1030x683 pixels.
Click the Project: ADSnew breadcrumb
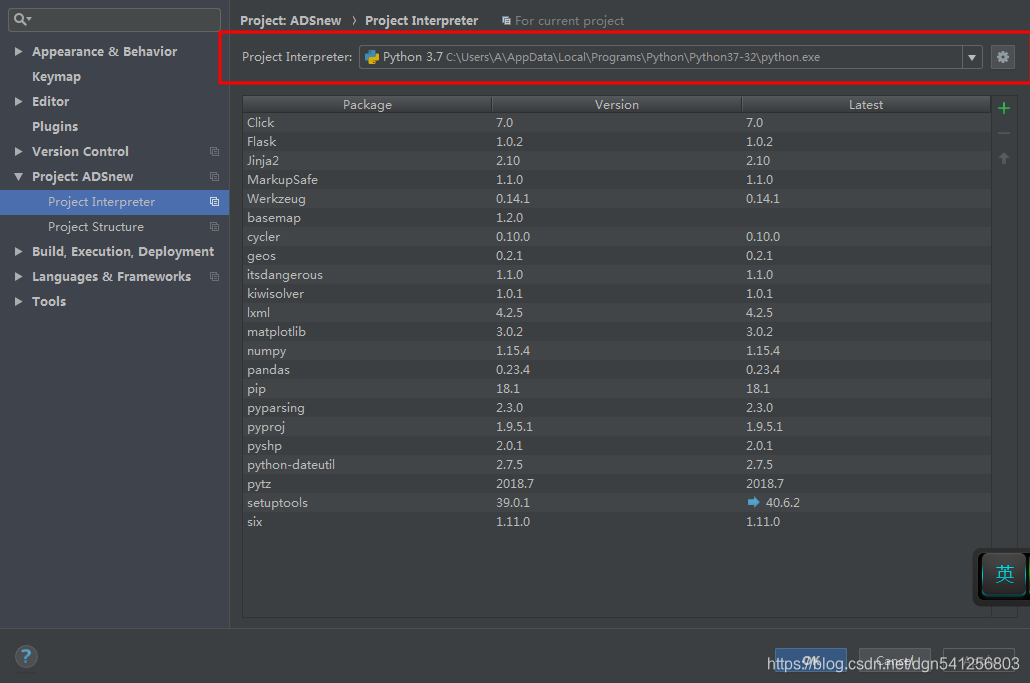click(290, 20)
